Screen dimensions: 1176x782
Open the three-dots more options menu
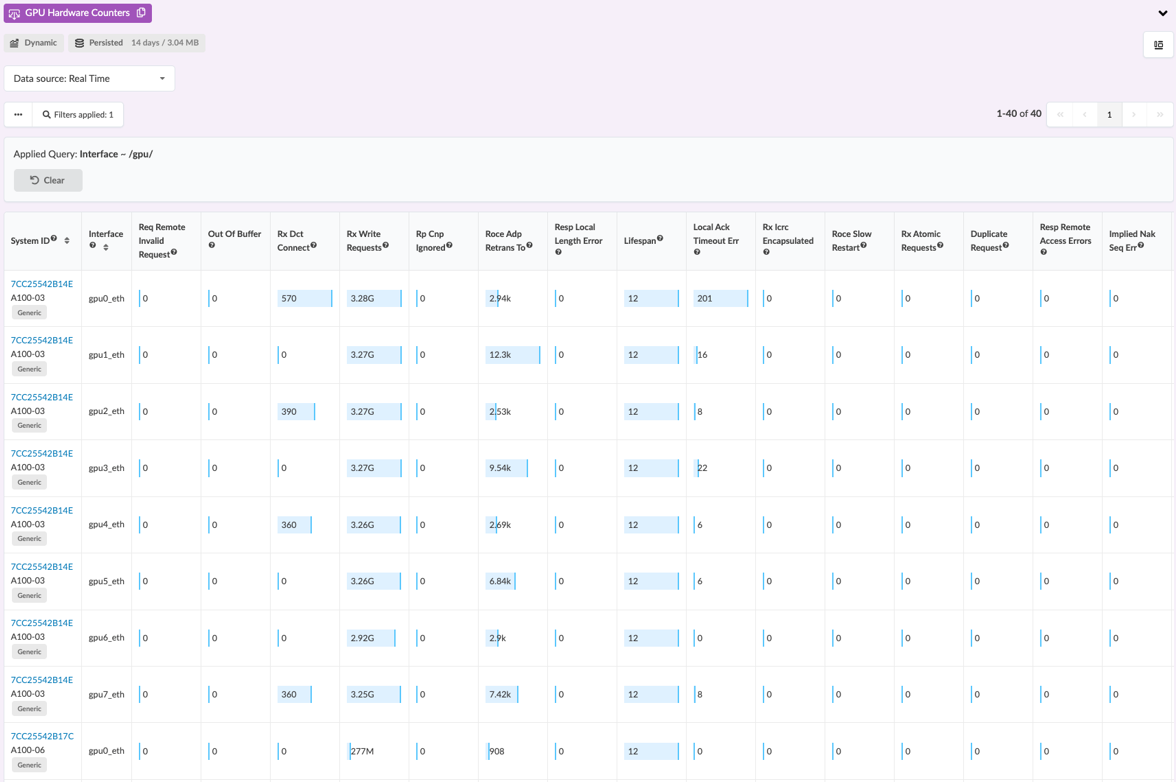point(18,115)
